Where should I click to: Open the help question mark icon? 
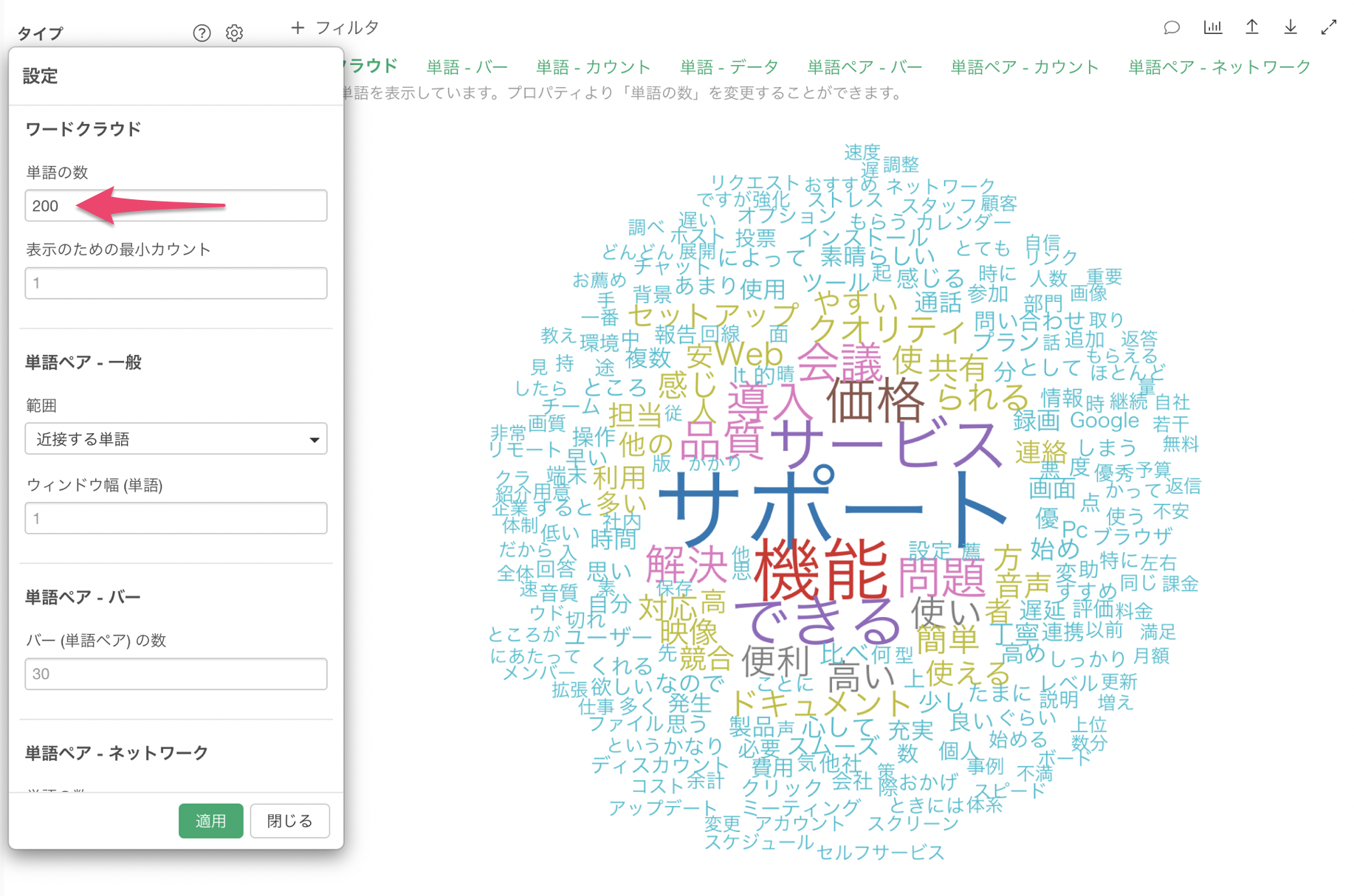202,33
